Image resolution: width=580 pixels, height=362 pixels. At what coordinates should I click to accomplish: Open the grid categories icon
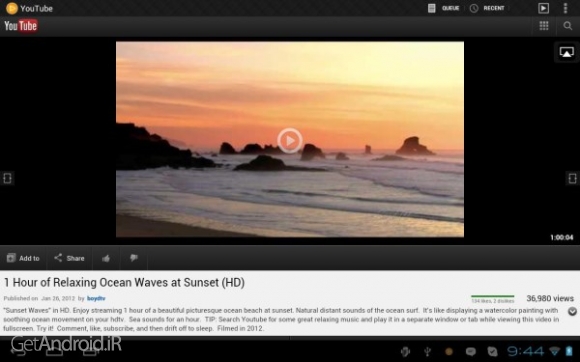(x=544, y=26)
